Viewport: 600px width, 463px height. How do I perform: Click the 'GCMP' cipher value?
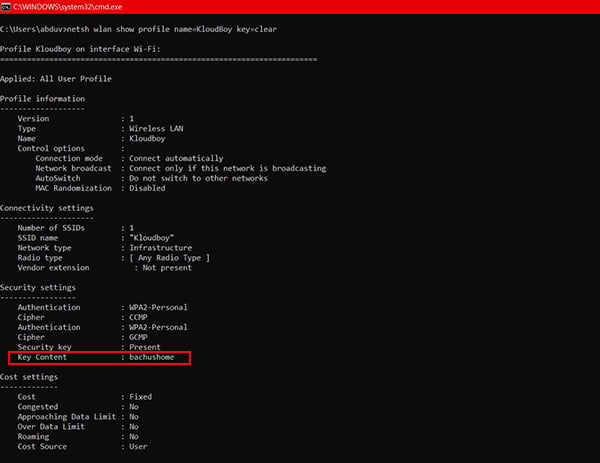tap(138, 337)
